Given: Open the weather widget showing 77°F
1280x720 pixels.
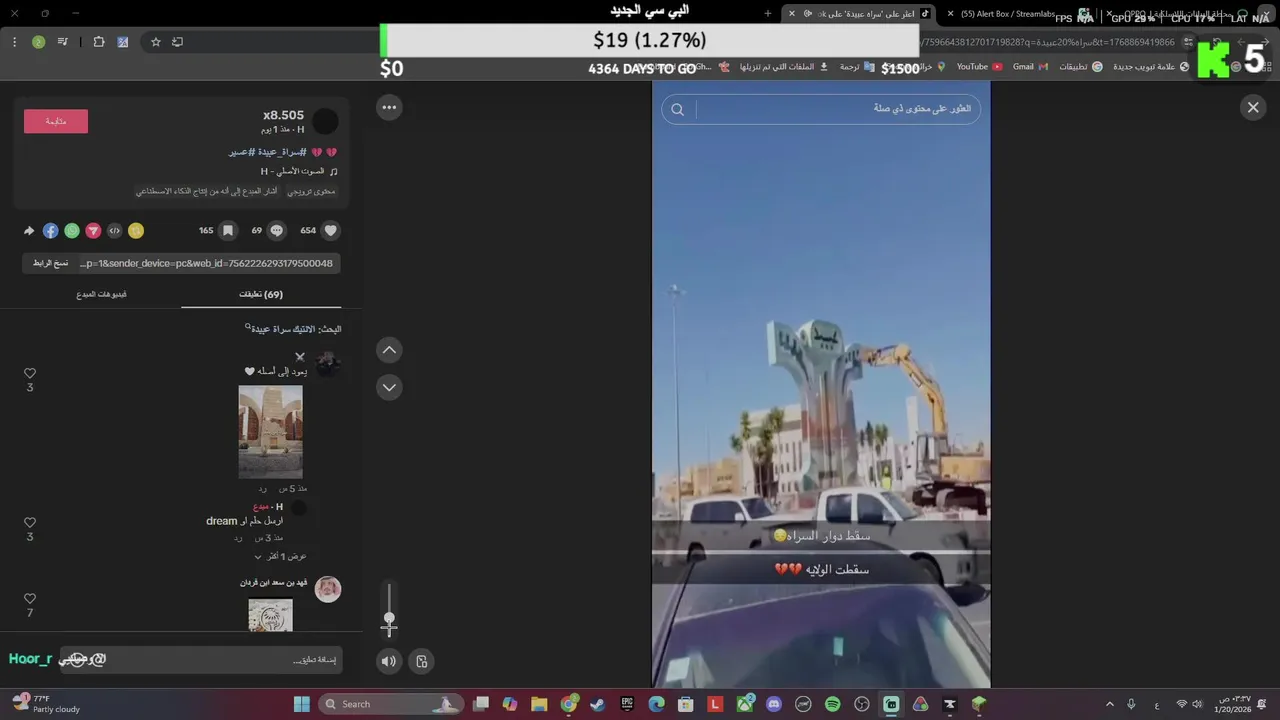Looking at the screenshot, I should tap(45, 704).
